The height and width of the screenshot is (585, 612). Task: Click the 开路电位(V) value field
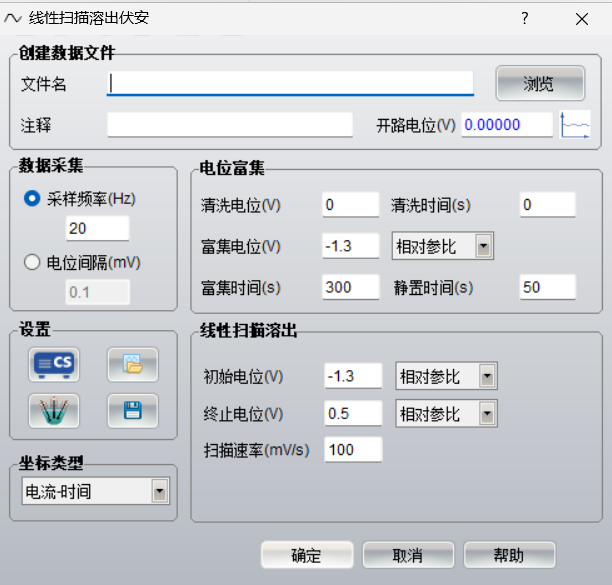pos(507,125)
